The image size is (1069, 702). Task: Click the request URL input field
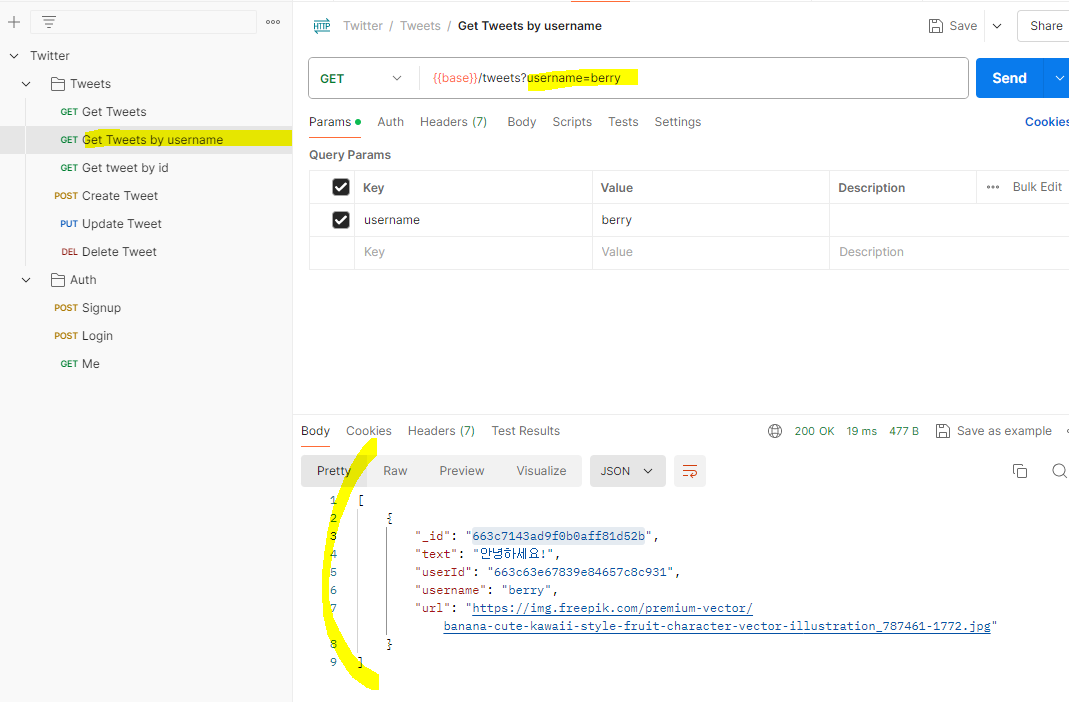pos(693,78)
